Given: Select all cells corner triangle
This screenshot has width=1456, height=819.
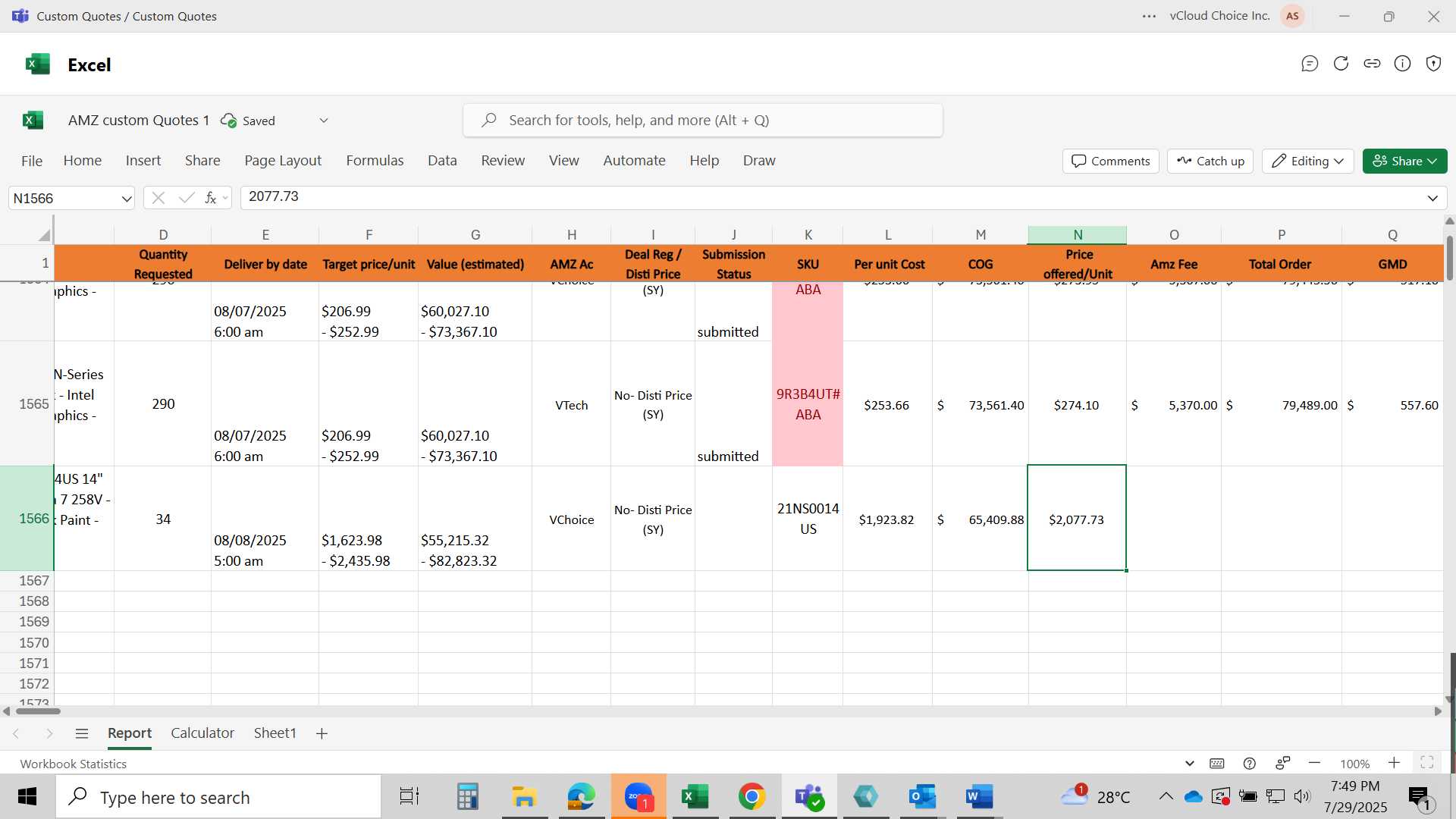Looking at the screenshot, I should pyautogui.click(x=44, y=235).
